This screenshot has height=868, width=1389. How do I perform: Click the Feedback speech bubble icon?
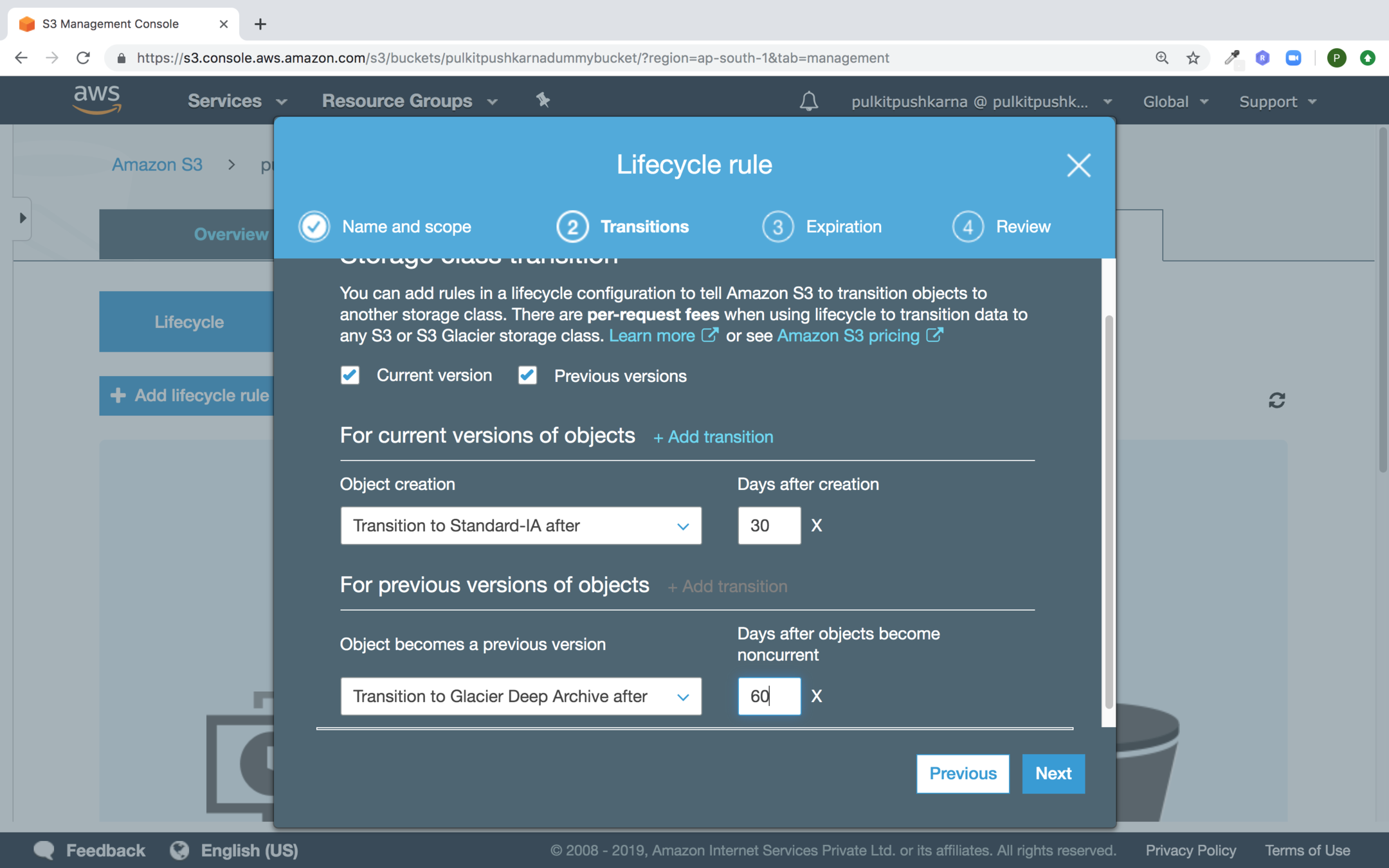[44, 850]
